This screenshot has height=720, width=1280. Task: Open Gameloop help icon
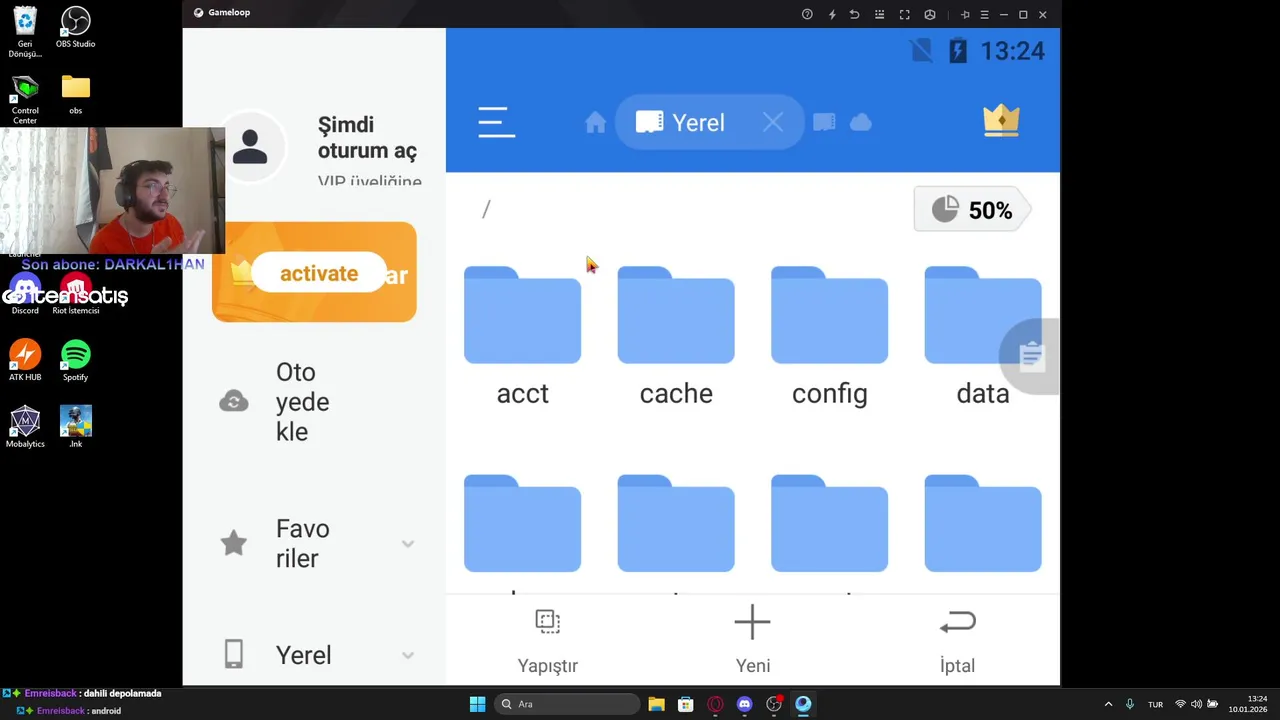tap(807, 14)
